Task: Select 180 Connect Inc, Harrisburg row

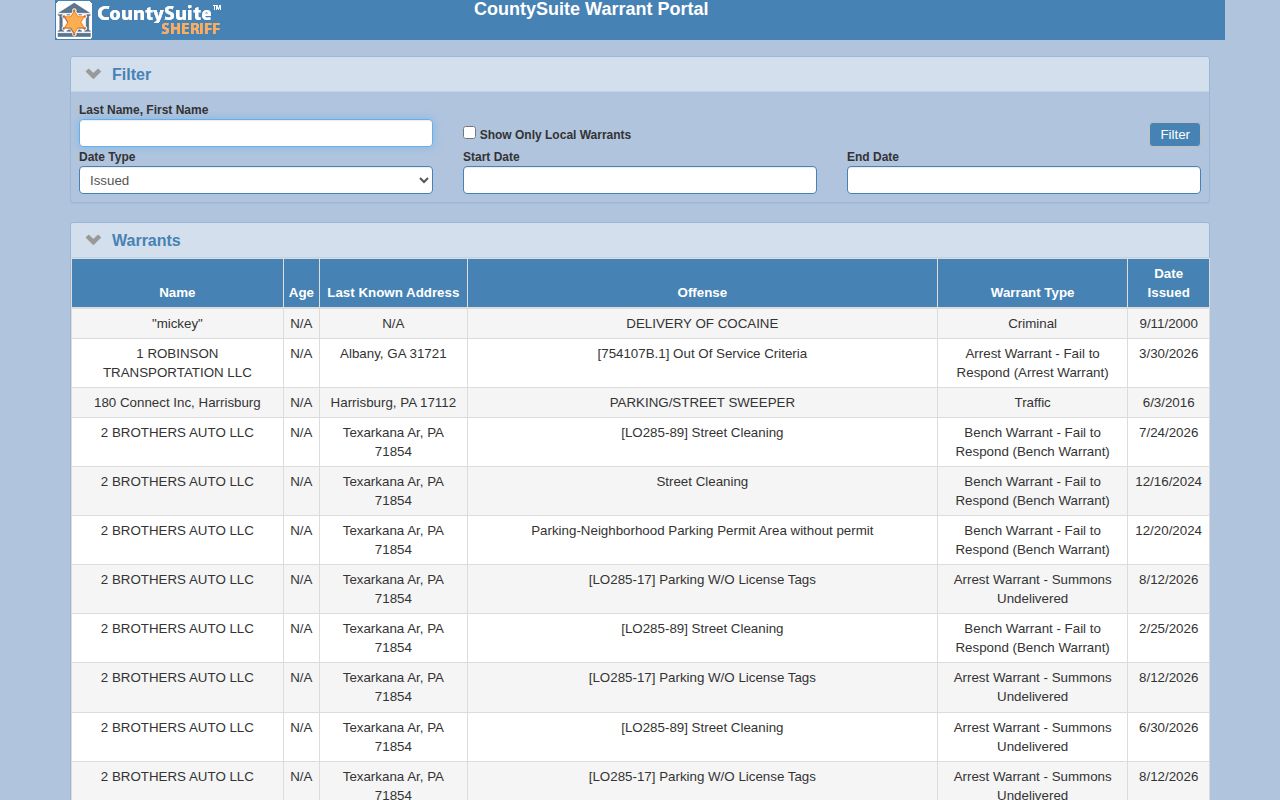Action: tap(640, 403)
